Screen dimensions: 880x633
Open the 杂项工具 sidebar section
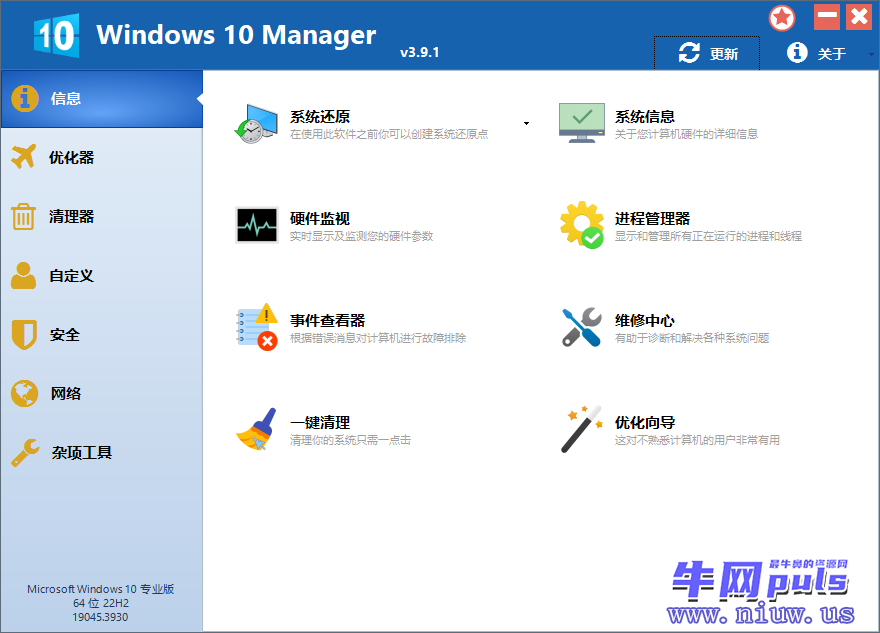(102, 453)
